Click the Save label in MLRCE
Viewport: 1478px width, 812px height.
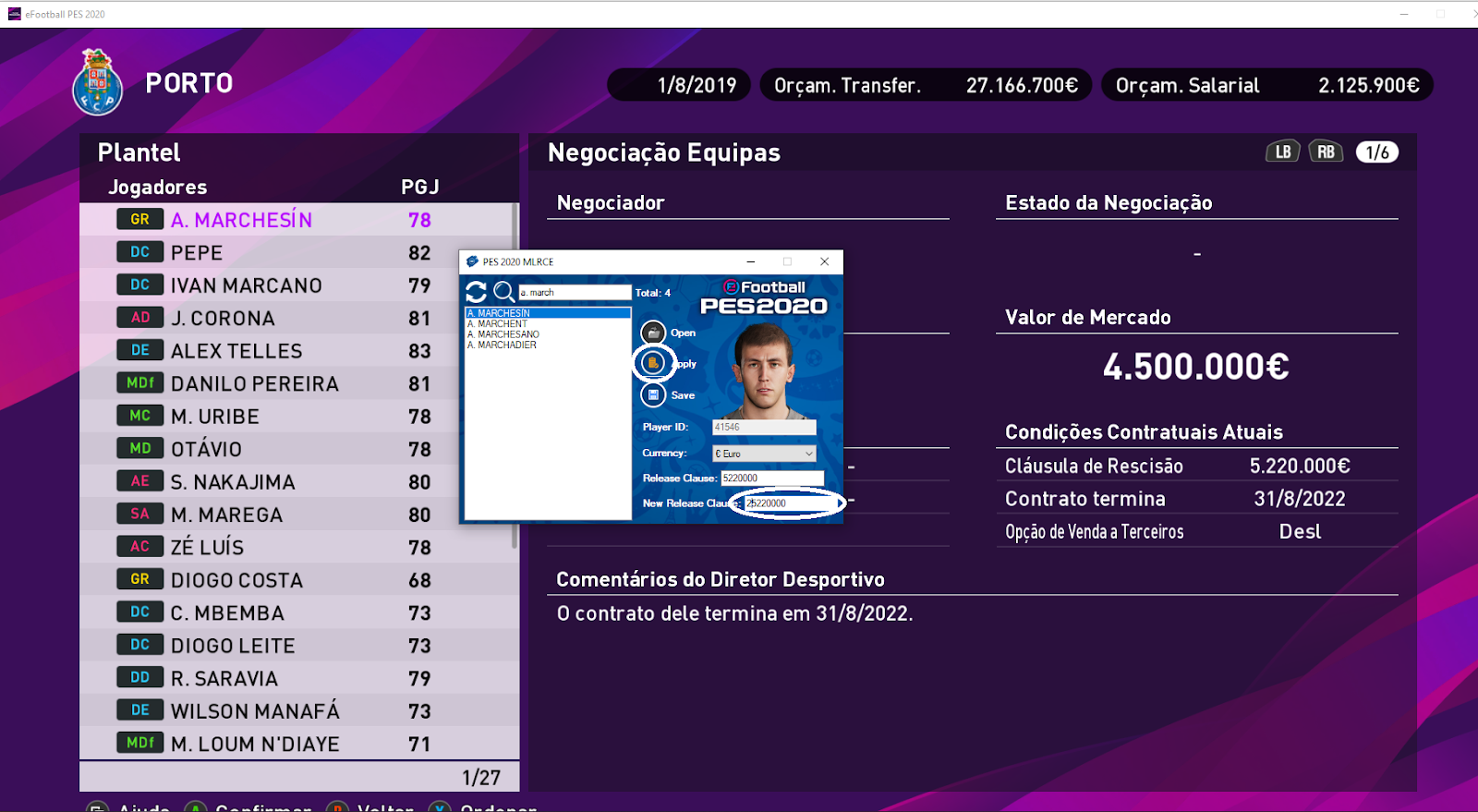pos(683,394)
